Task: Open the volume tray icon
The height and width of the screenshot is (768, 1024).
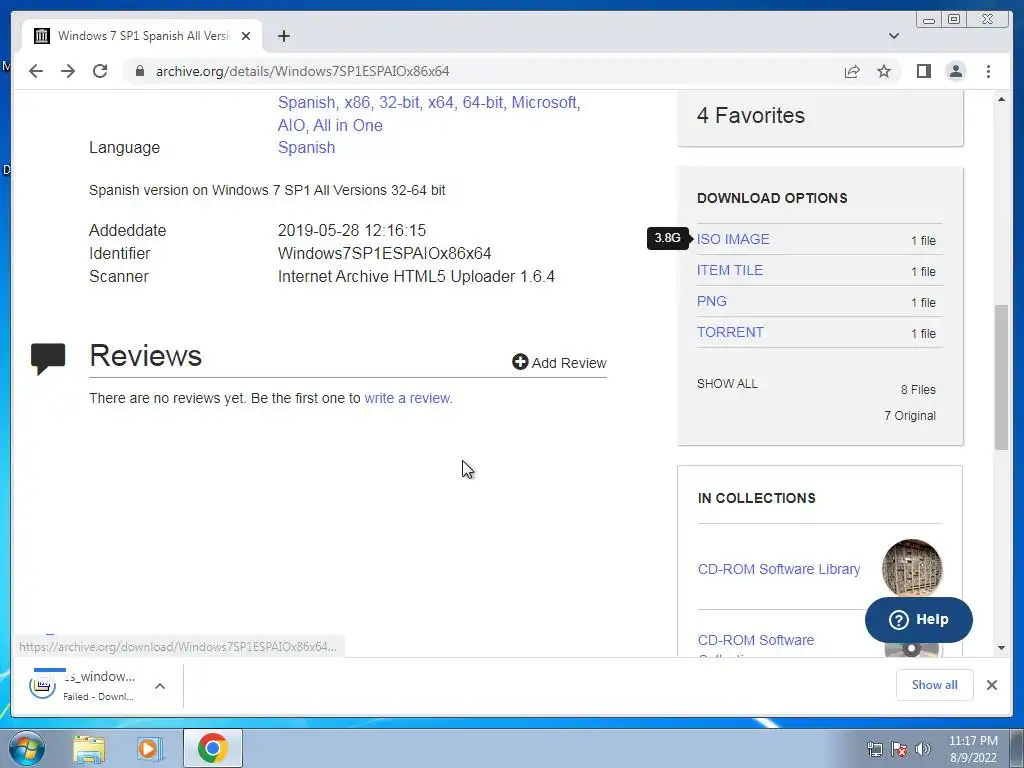Action: pyautogui.click(x=922, y=749)
